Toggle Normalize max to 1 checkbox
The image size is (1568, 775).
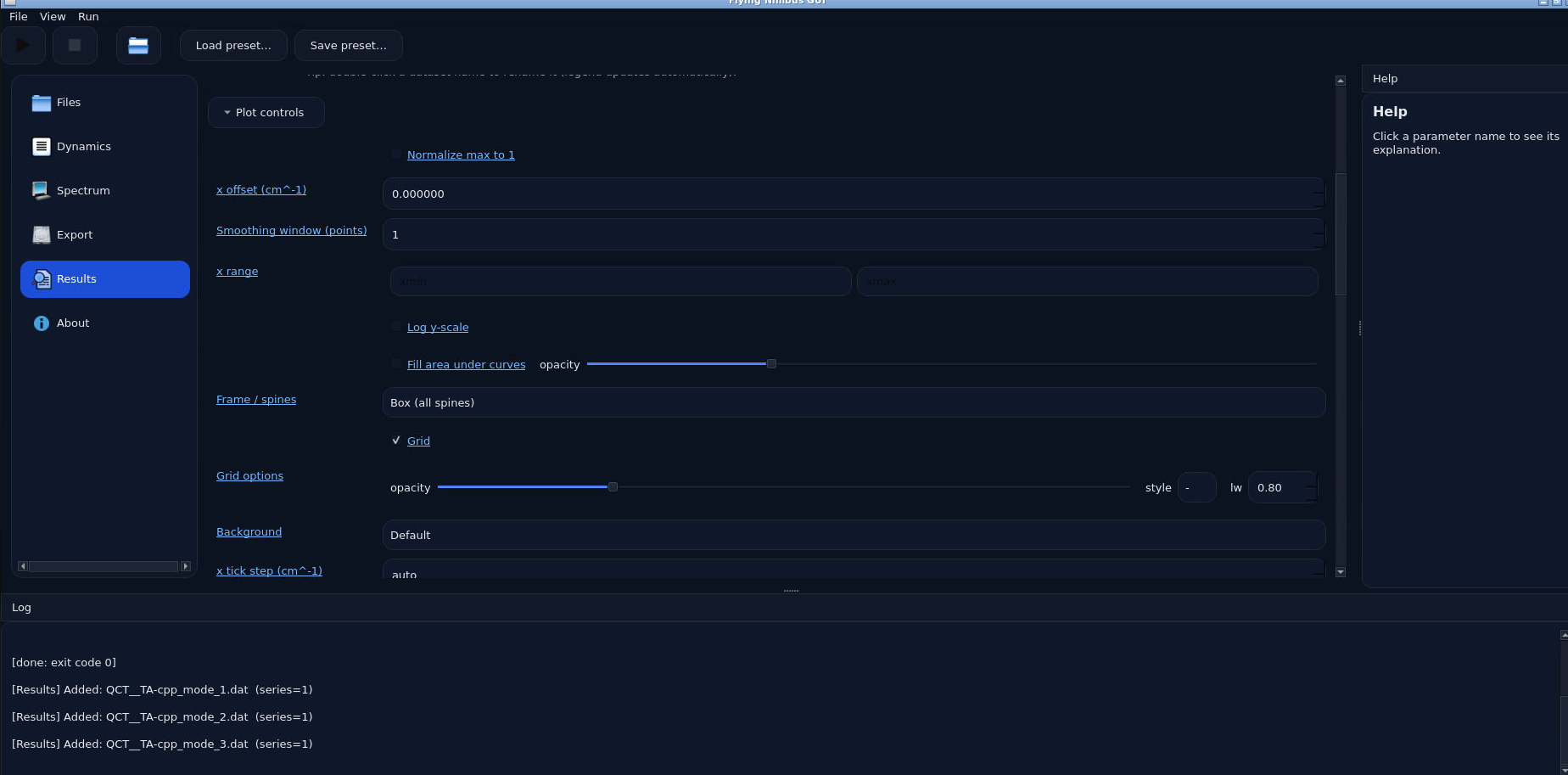click(396, 154)
